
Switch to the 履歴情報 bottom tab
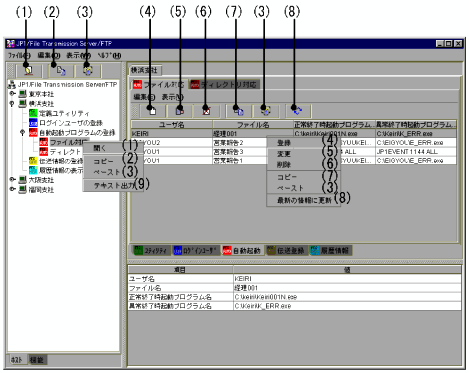pos(330,250)
